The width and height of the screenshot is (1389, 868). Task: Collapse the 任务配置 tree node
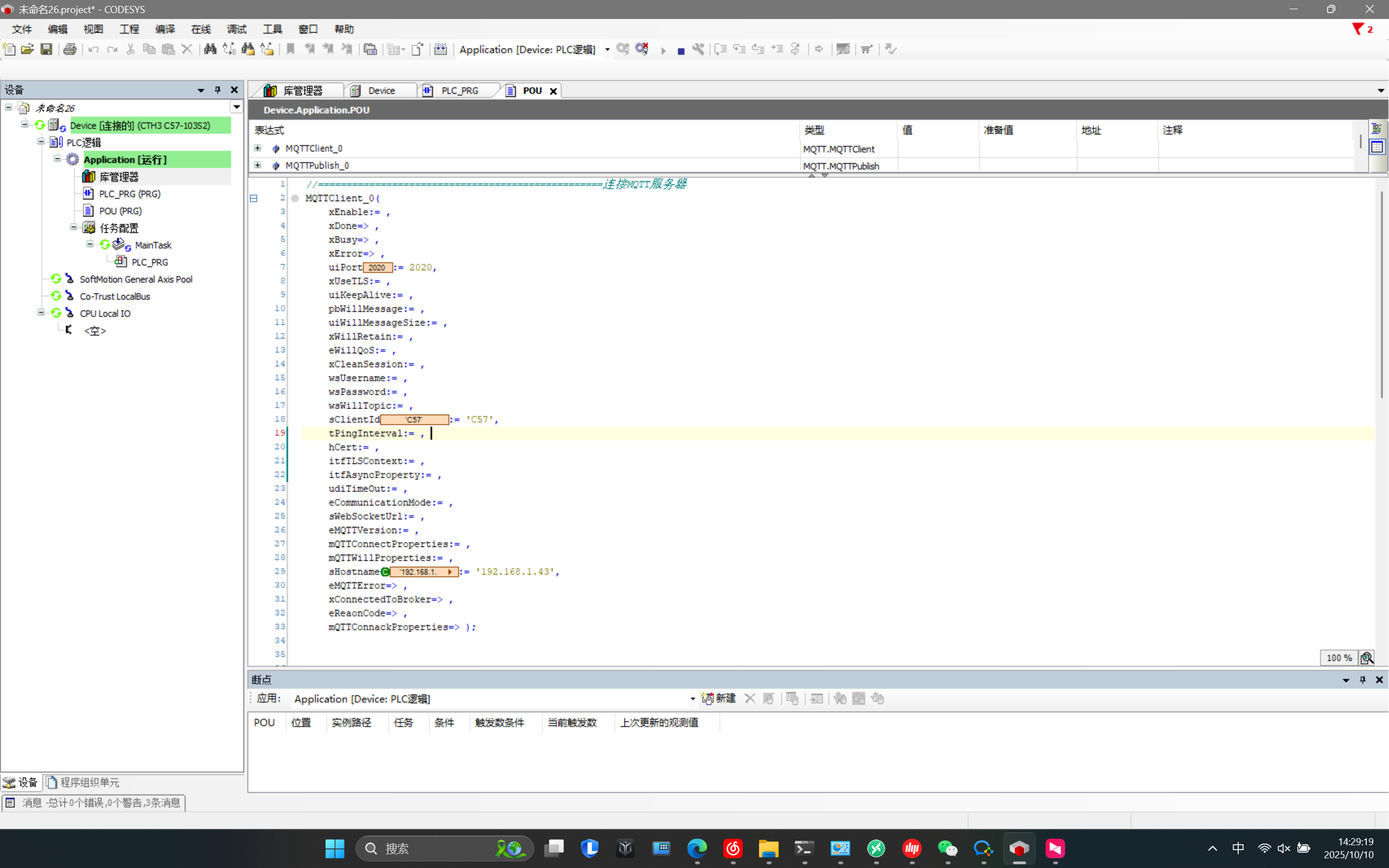[x=73, y=227]
